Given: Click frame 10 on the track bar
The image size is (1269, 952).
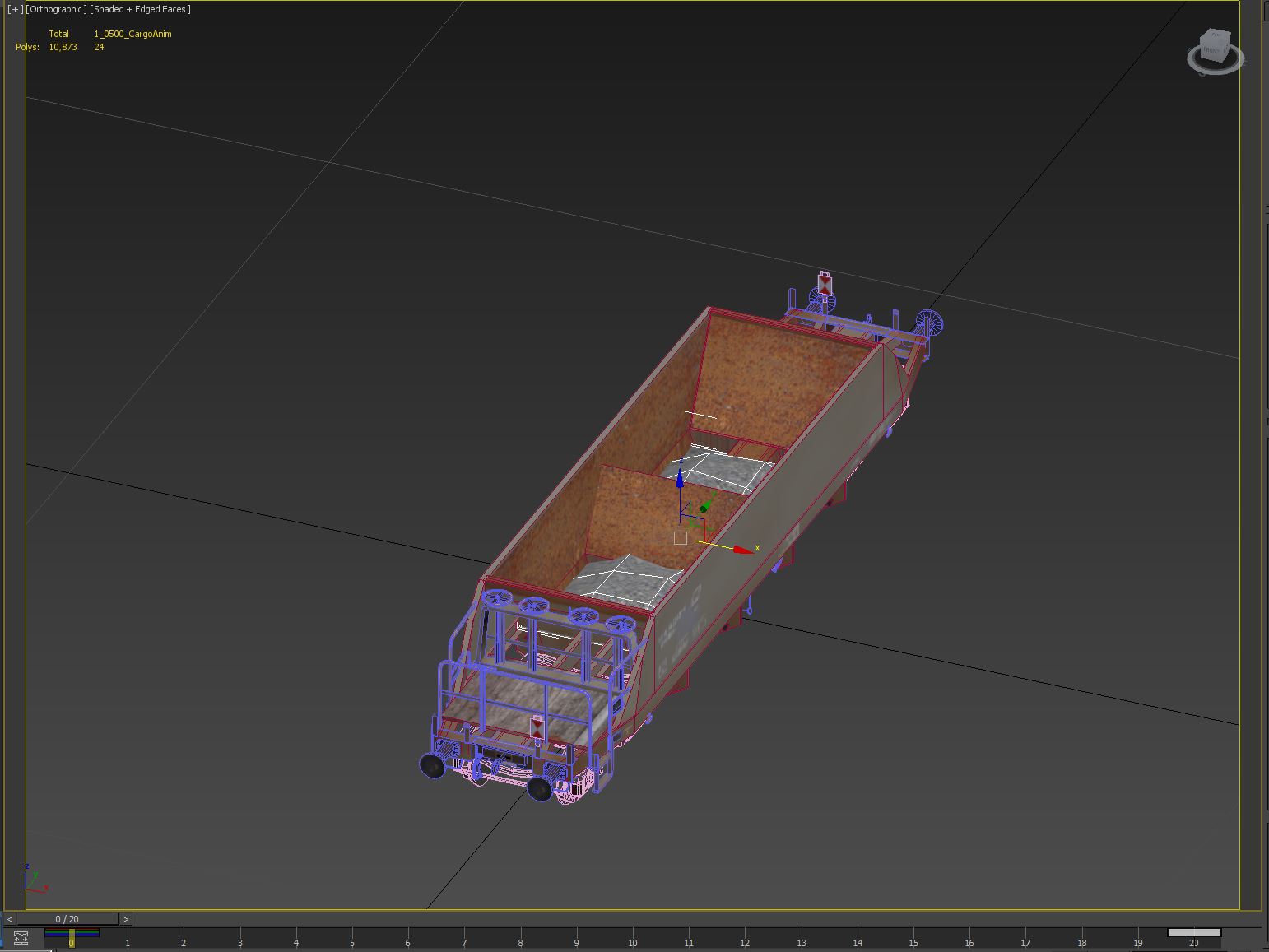Looking at the screenshot, I should [632, 942].
